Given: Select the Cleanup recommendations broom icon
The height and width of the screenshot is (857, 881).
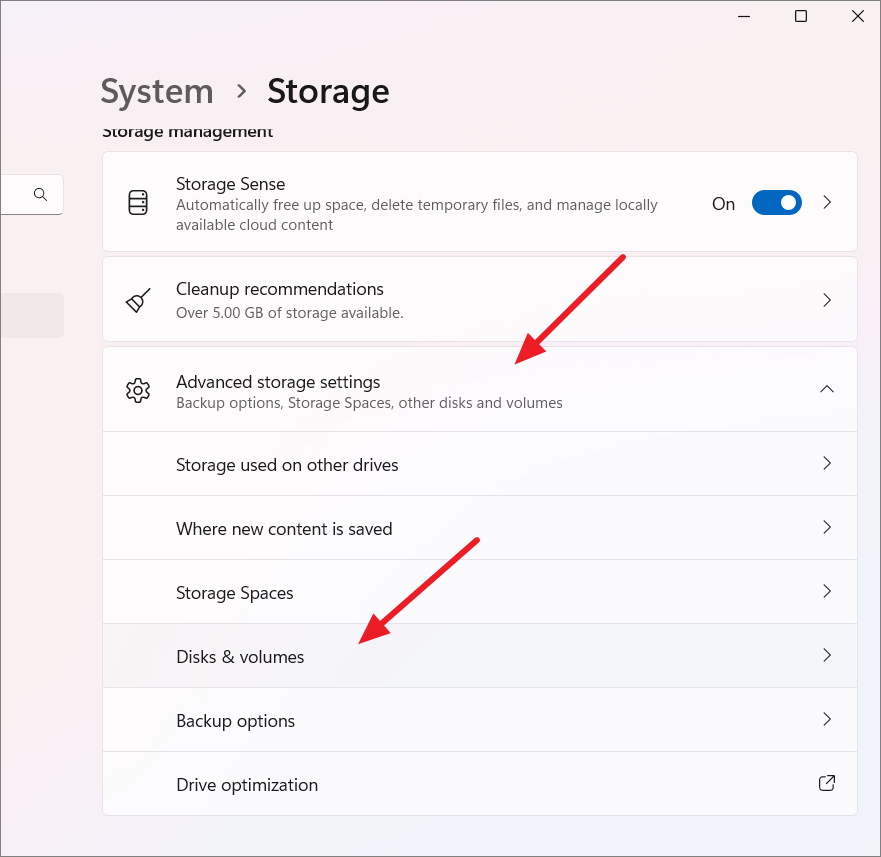Looking at the screenshot, I should point(138,299).
